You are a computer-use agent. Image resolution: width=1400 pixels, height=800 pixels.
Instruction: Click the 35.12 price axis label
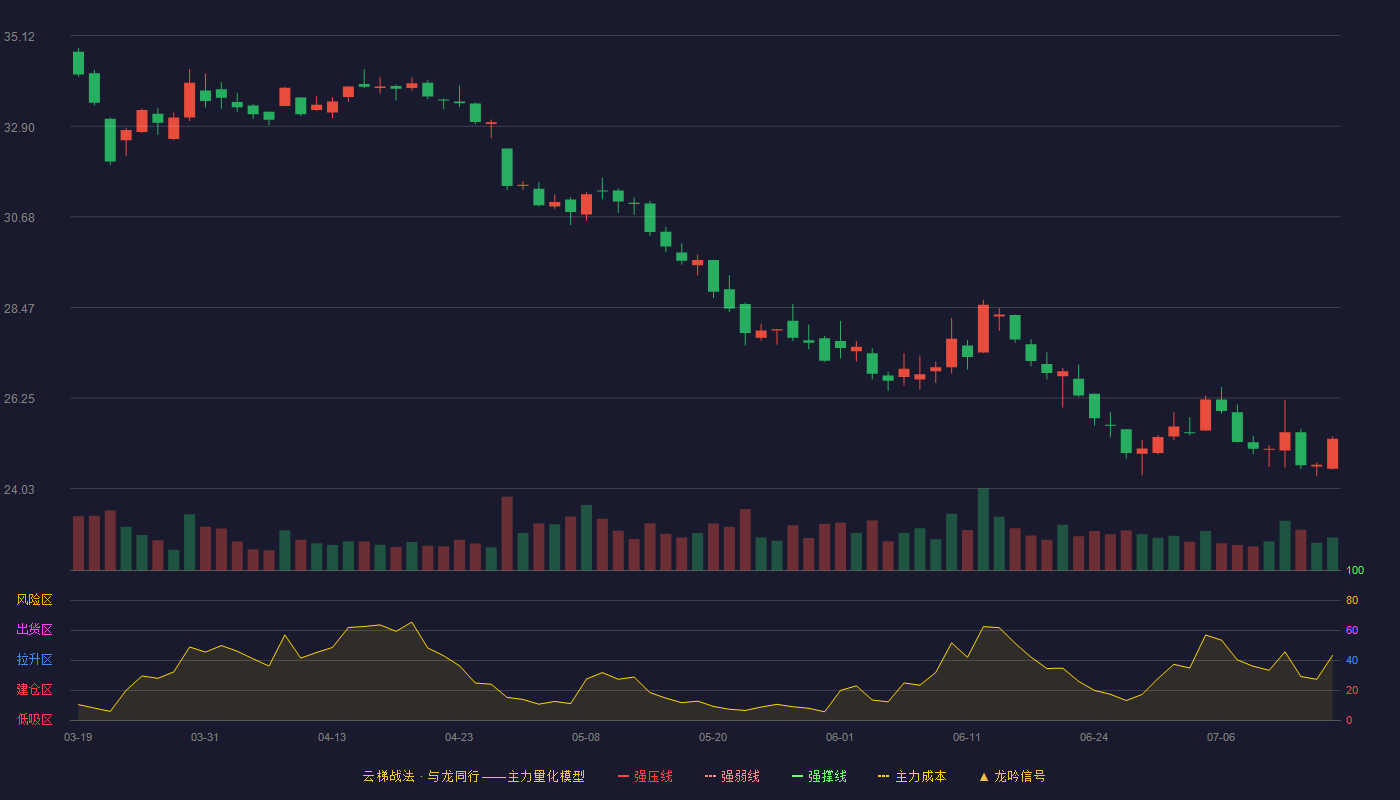pyautogui.click(x=19, y=37)
